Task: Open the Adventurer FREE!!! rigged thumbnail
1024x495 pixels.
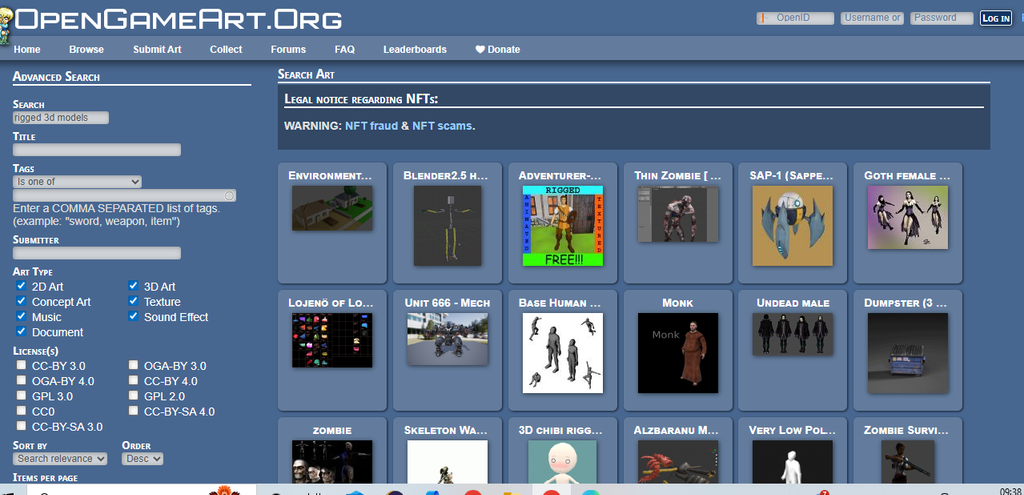Action: [x=562, y=225]
